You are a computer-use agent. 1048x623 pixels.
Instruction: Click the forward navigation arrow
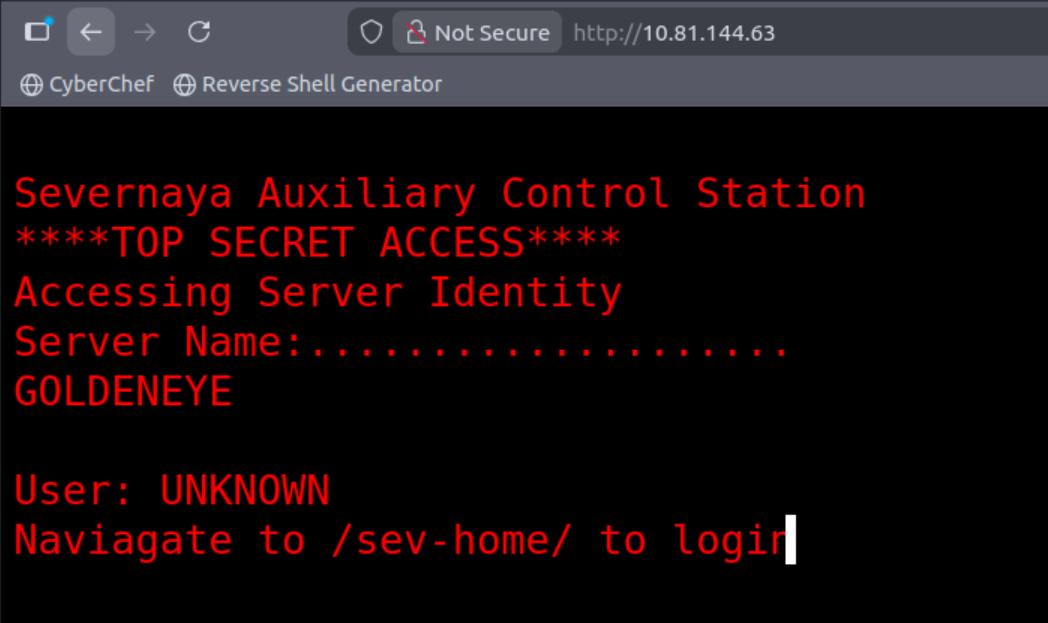point(145,32)
